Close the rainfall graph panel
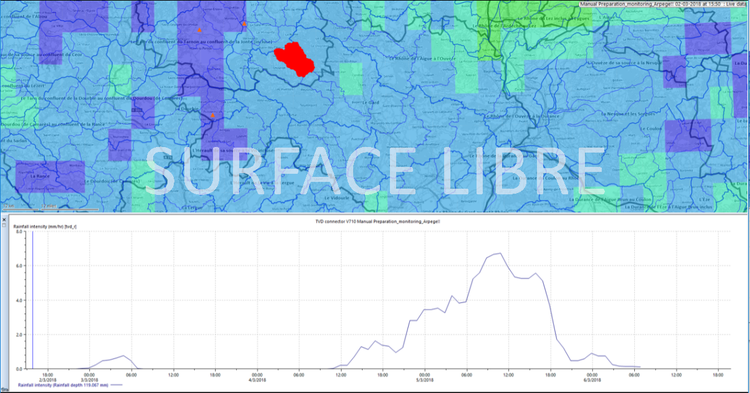 tap(4, 220)
